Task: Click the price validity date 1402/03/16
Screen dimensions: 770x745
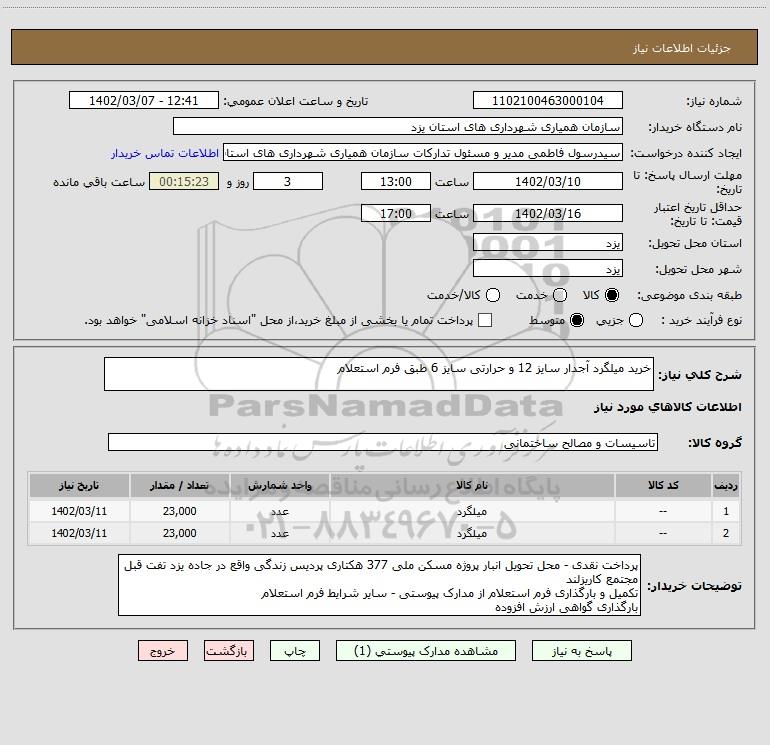Action: click(548, 213)
